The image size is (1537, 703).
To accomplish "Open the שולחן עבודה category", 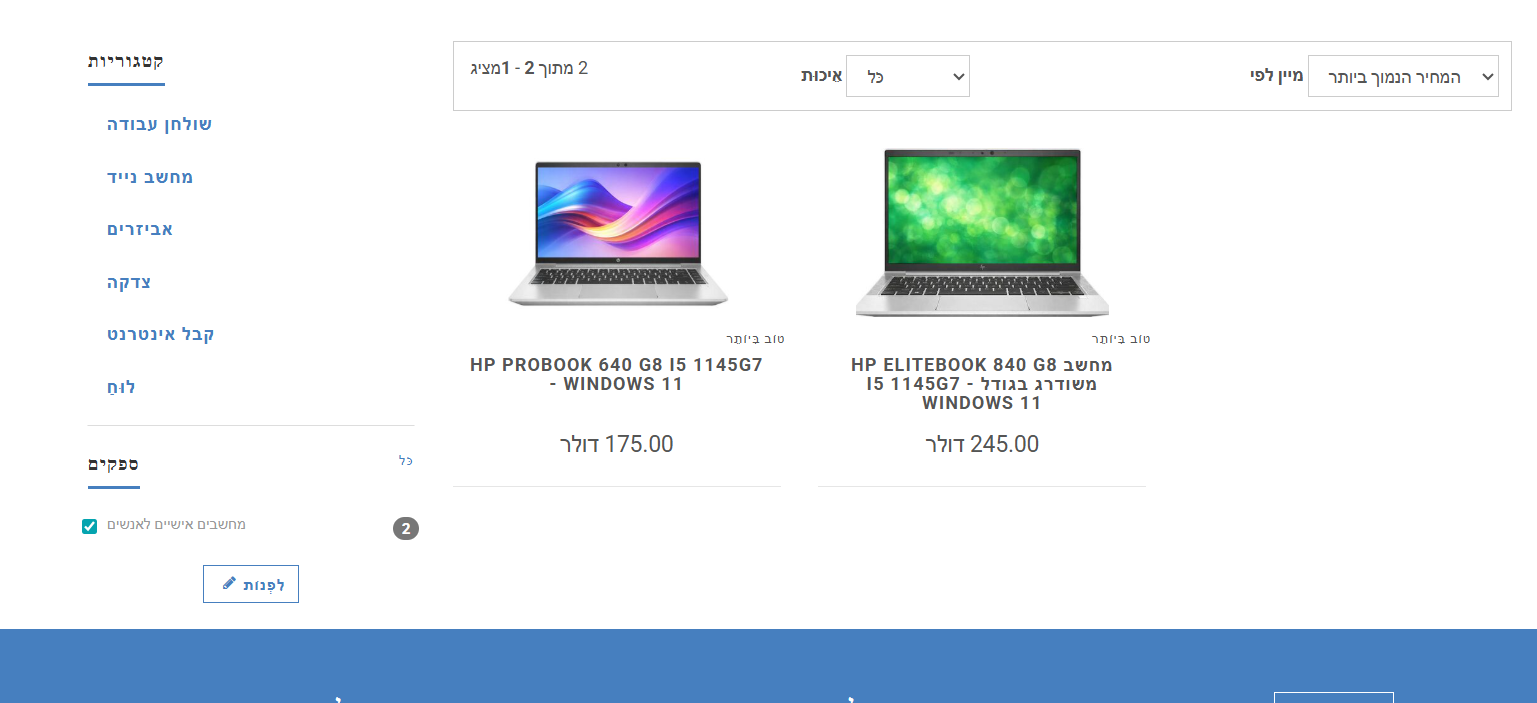I will click(x=160, y=124).
